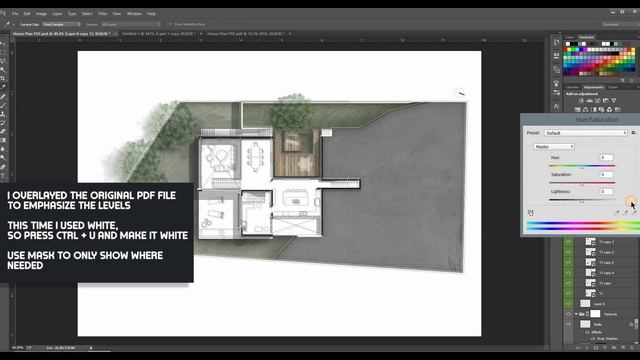Toggle visibility of Walls layer
Screen dimensions: 640x360
(x=568, y=324)
